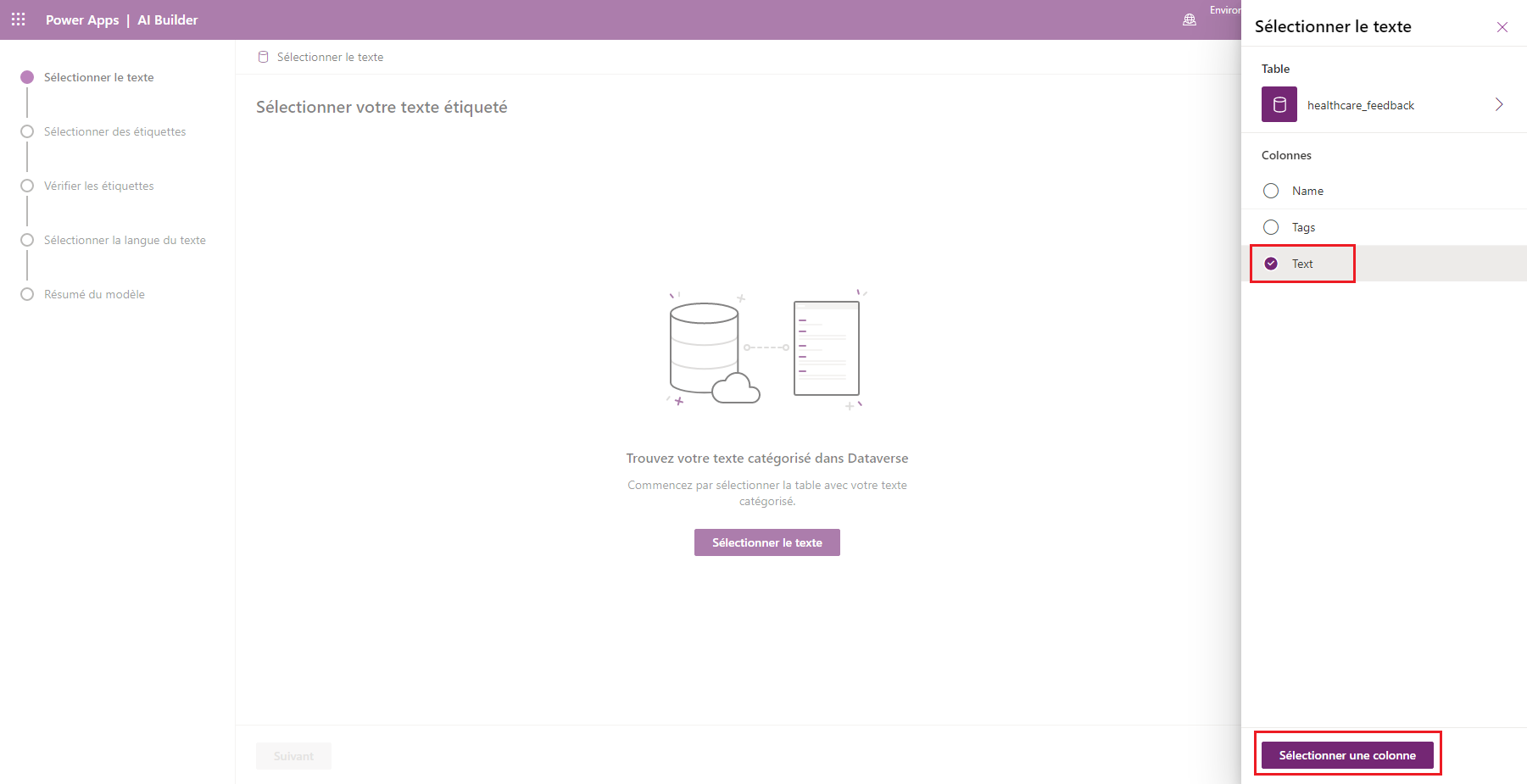Click the Sélectionner votre texte étiqueté heading
1527x784 pixels.
coord(382,107)
